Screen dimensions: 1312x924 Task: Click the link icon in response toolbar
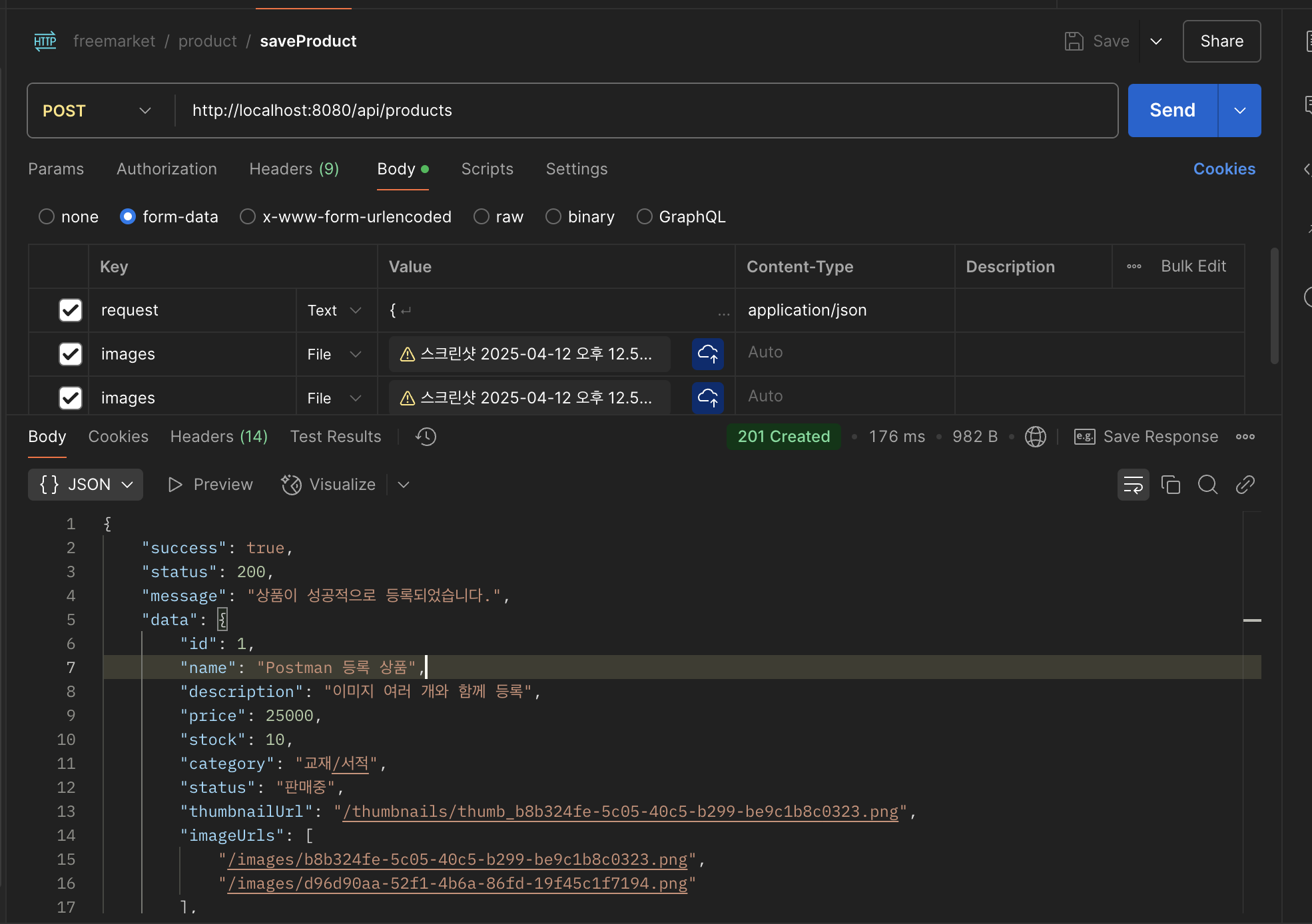tap(1245, 485)
